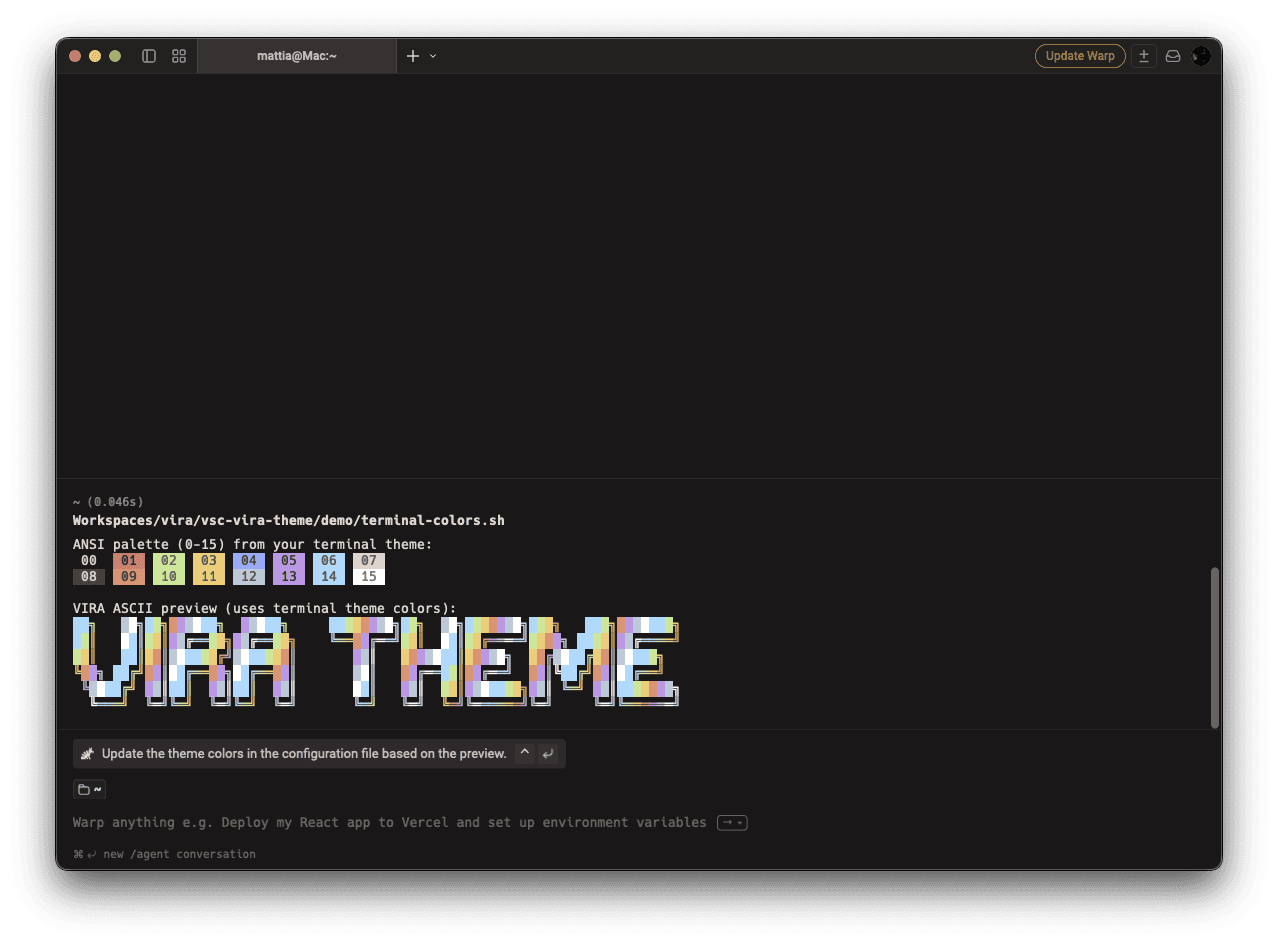Minimize the window with the yellow button
The height and width of the screenshot is (944, 1278).
(x=95, y=56)
